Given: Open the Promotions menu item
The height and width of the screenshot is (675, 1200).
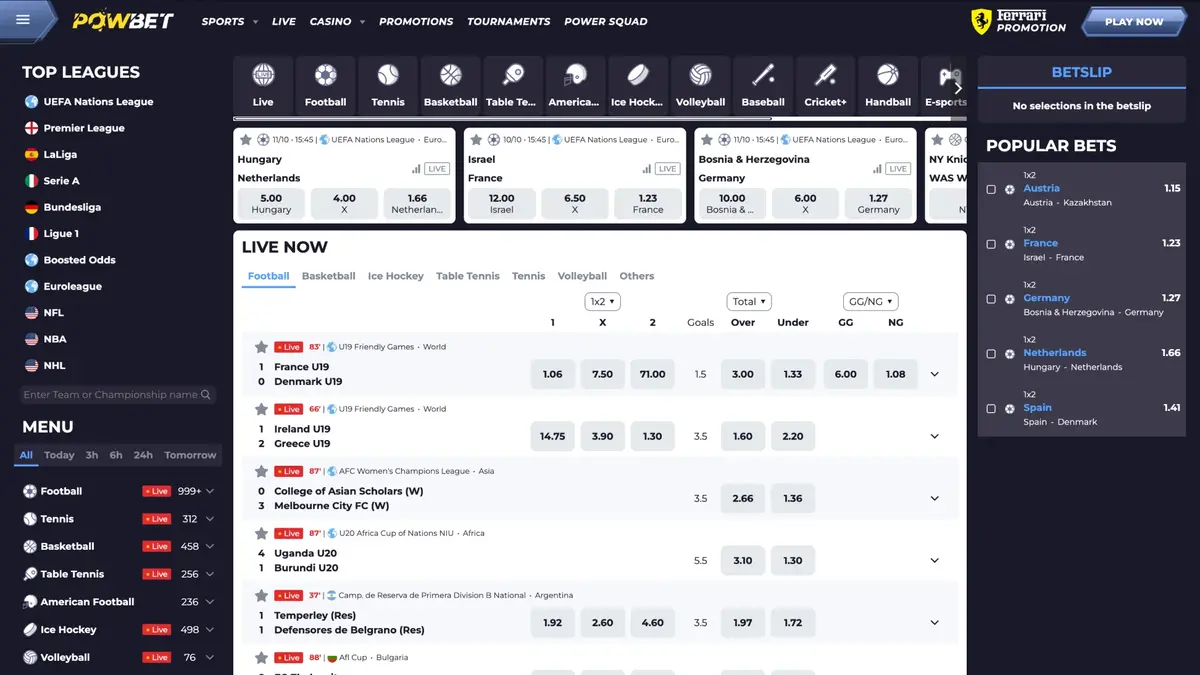Looking at the screenshot, I should 416,21.
